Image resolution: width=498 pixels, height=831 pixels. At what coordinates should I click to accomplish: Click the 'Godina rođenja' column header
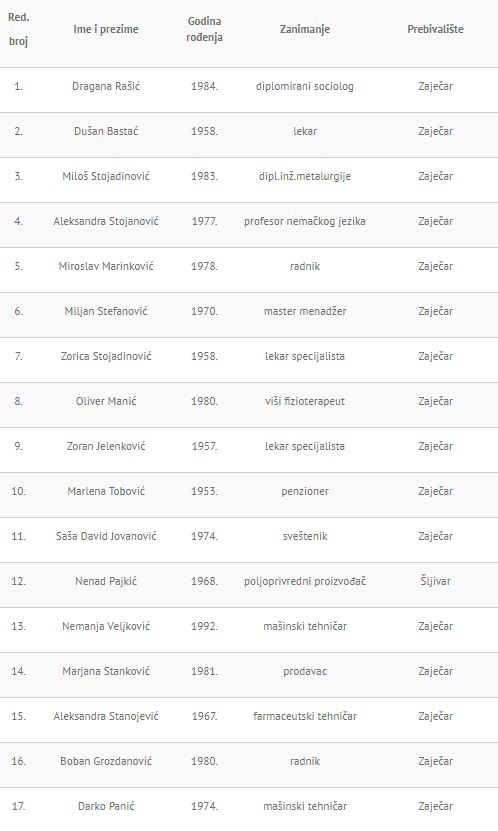[x=204, y=29]
